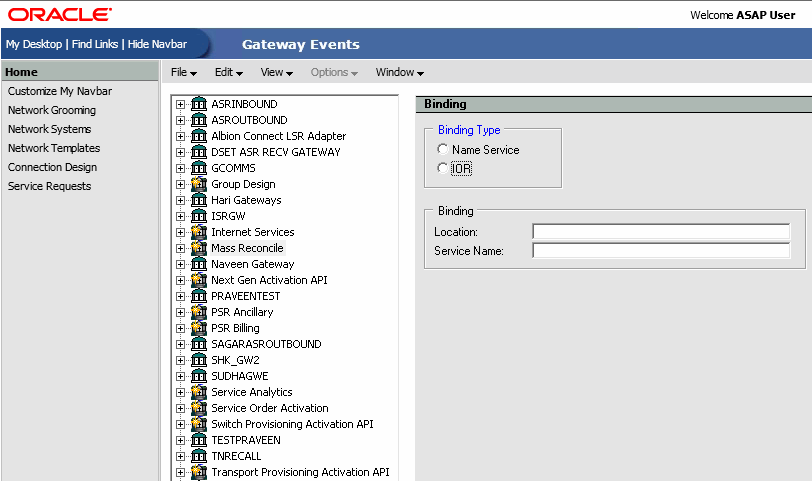This screenshot has width=812, height=481.
Task: Expand the GCOMMS tree node
Action: tap(180, 169)
